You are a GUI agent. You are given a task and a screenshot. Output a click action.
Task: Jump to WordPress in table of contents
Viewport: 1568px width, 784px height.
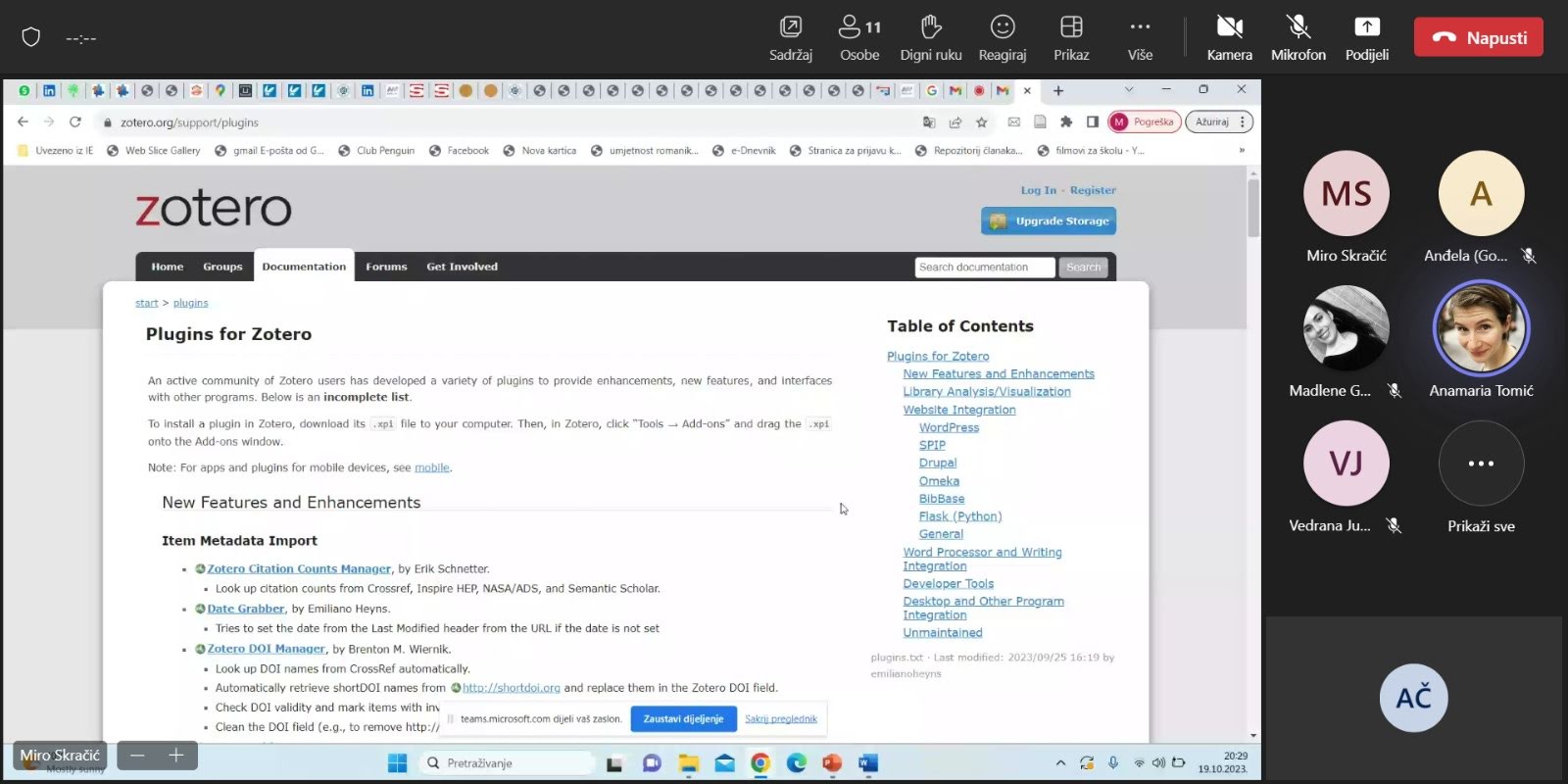tap(949, 427)
